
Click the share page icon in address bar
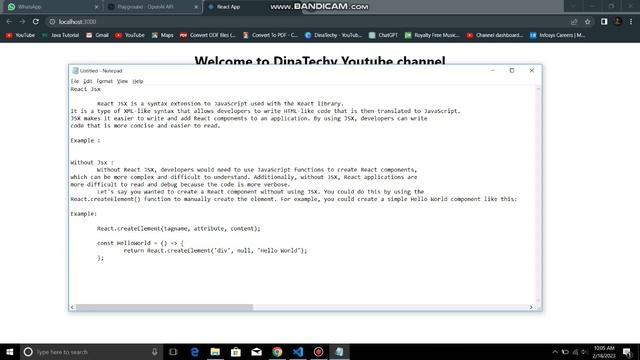tap(574, 22)
